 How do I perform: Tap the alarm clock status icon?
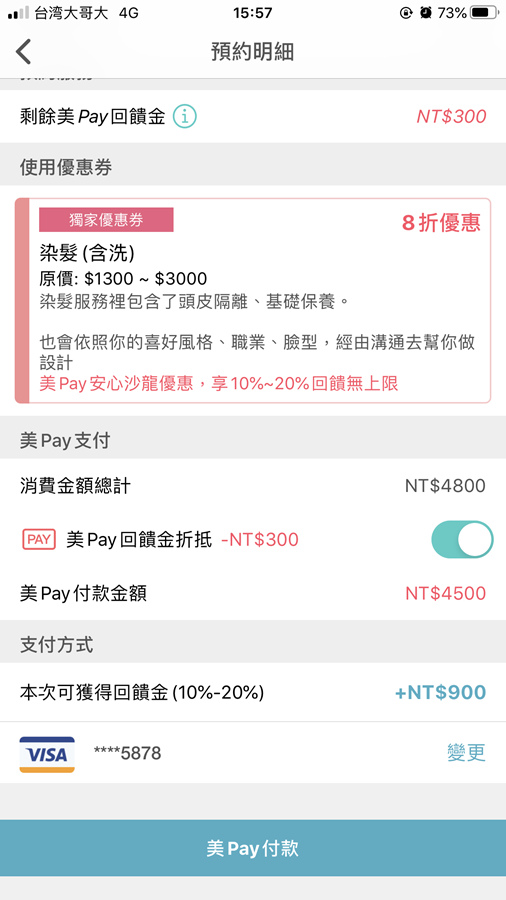point(425,13)
